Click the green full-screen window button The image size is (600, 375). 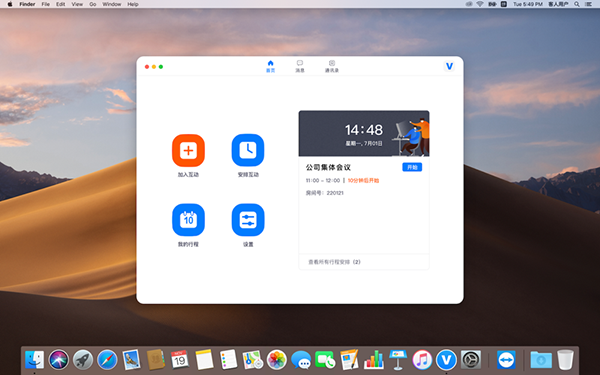tap(161, 67)
